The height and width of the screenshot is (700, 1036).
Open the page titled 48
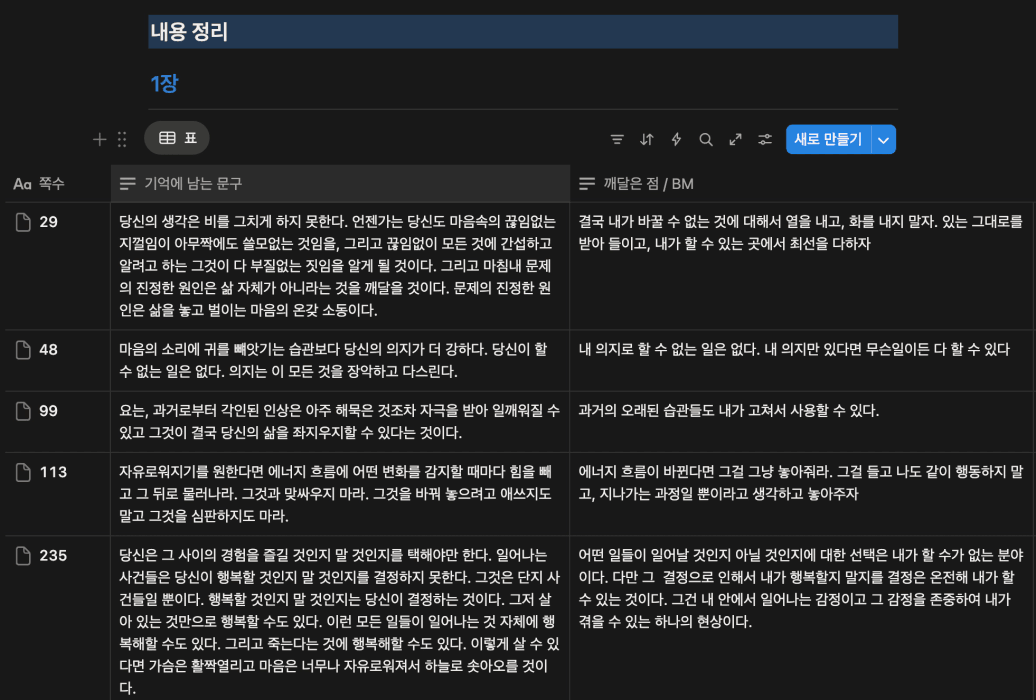point(49,350)
